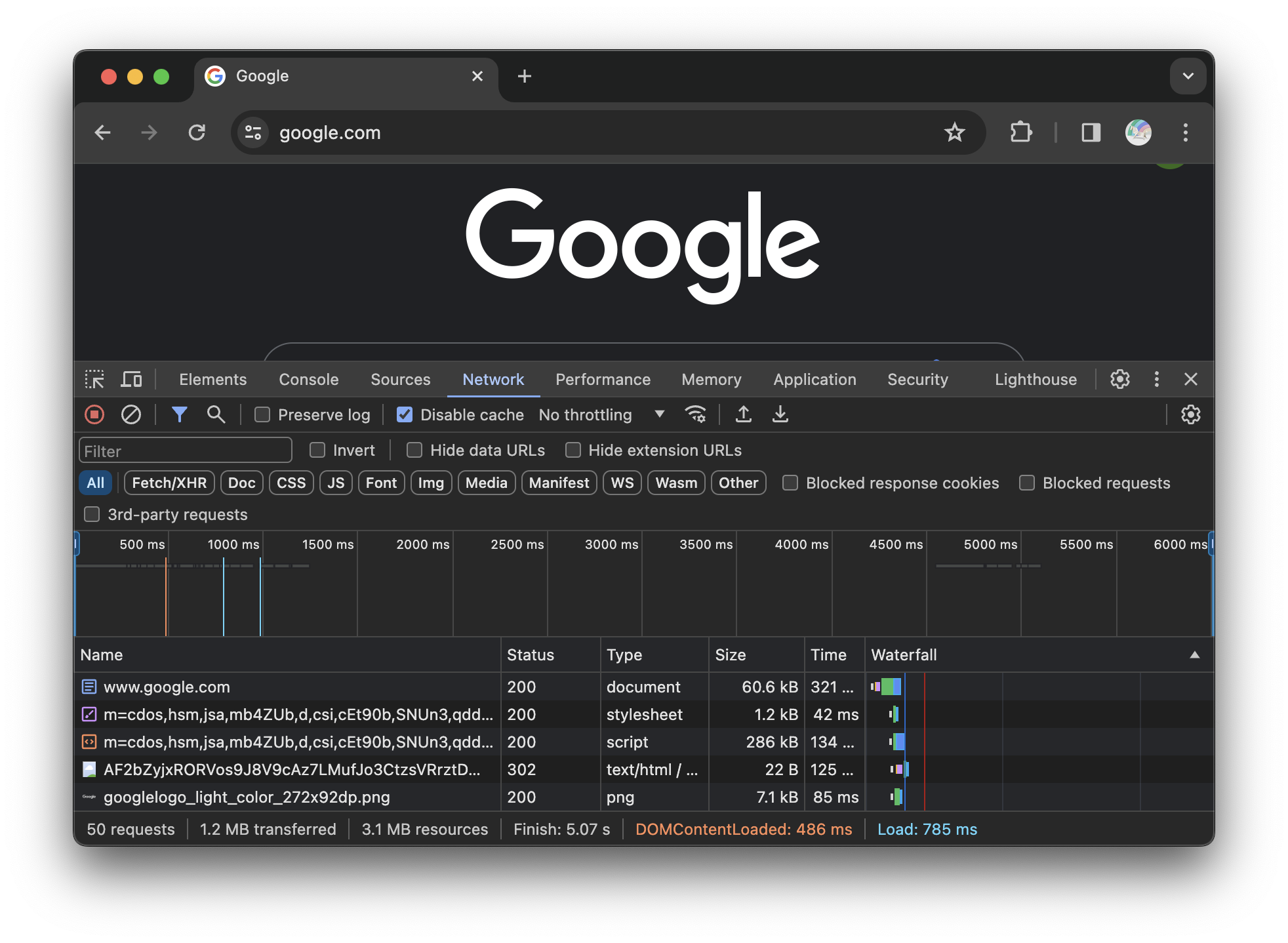
Task: Switch to the Console tab
Action: pos(308,379)
